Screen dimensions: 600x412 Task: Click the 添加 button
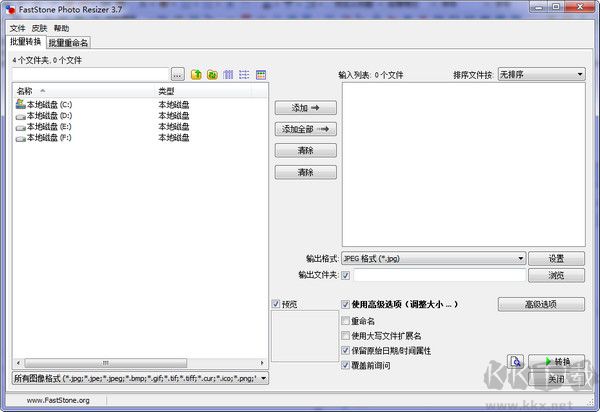click(x=305, y=108)
